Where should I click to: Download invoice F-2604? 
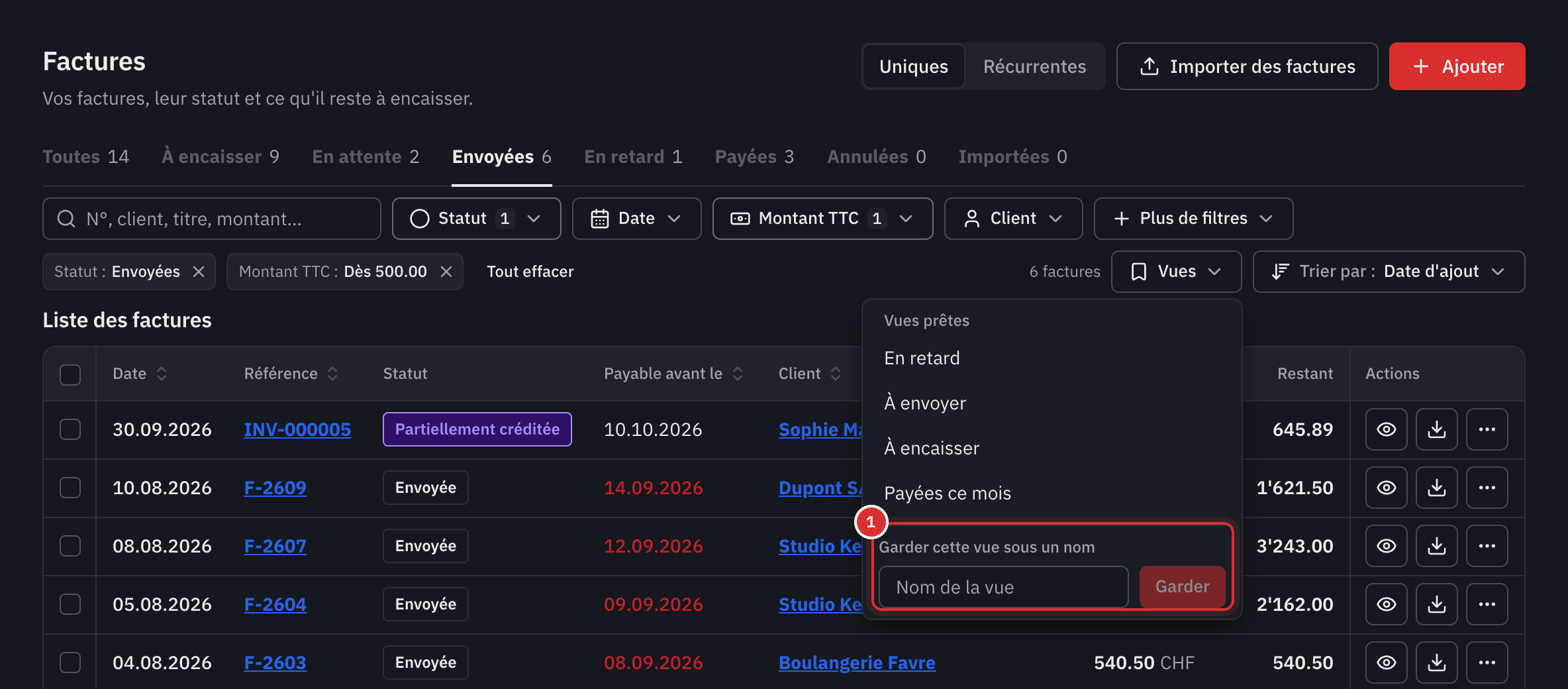[1436, 604]
